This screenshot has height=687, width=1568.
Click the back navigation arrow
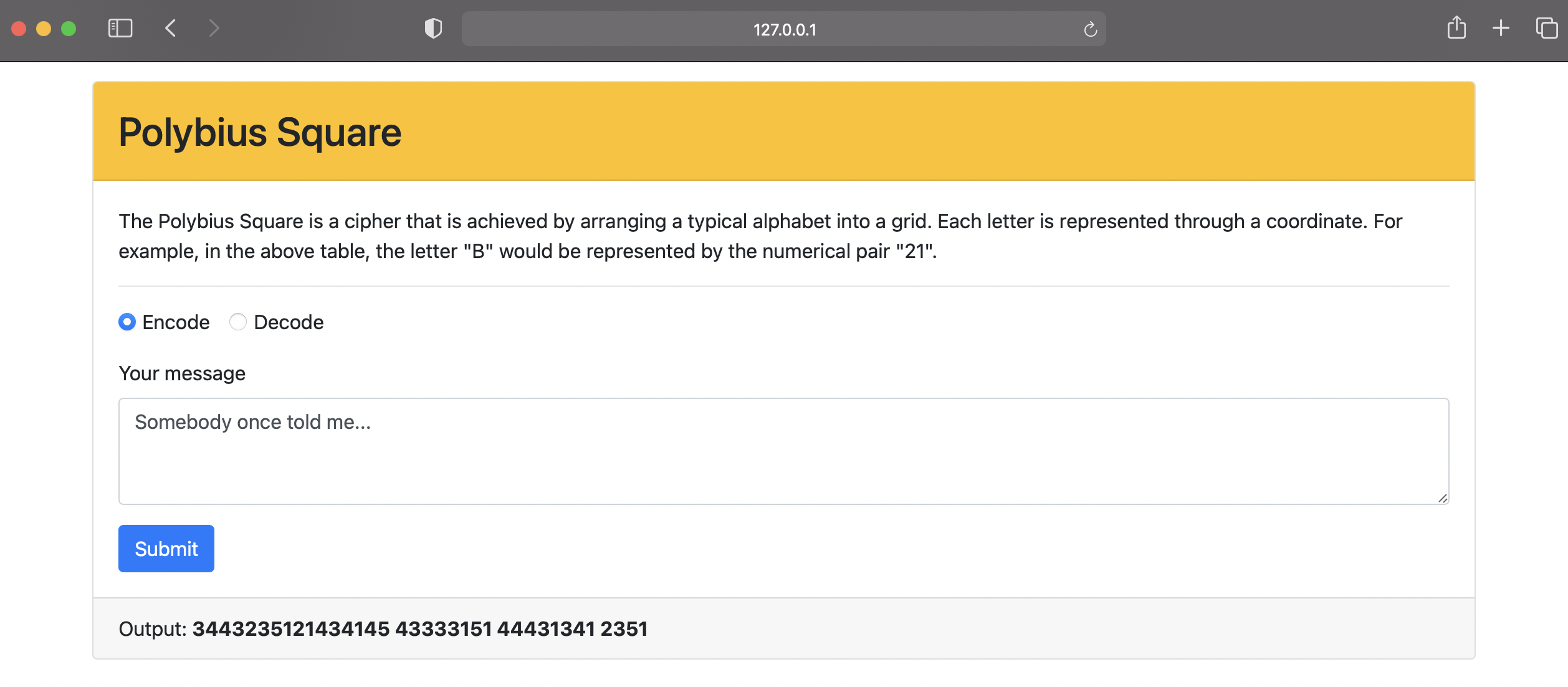point(170,28)
